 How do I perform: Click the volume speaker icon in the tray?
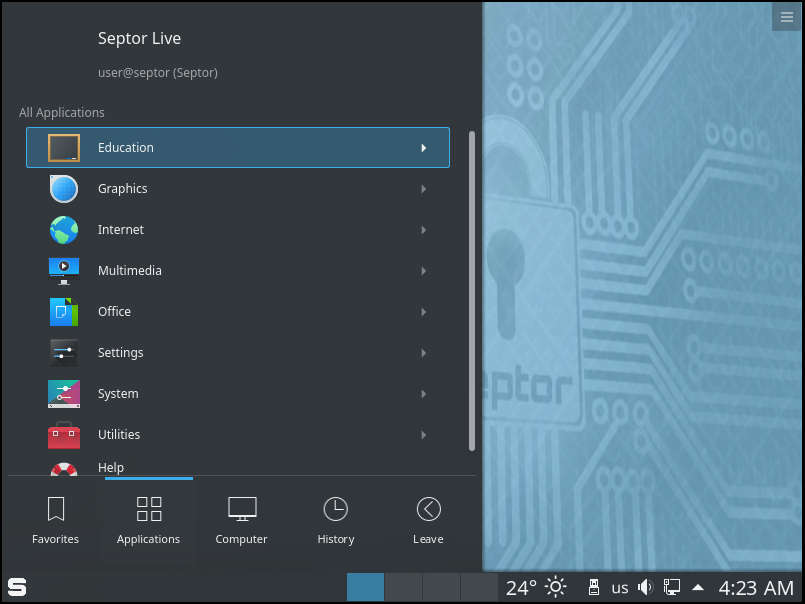(x=645, y=587)
